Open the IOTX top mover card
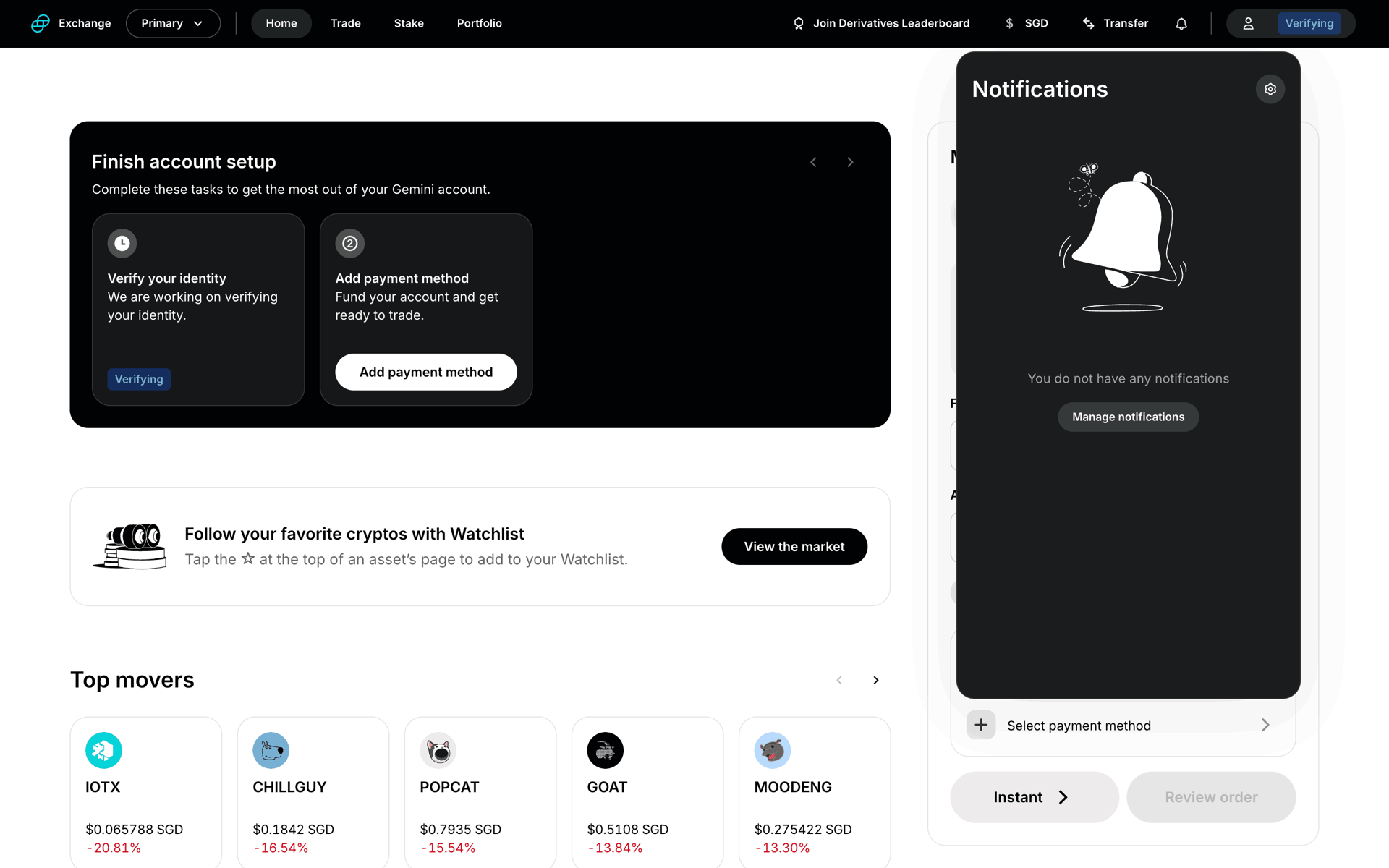Viewport: 1389px width, 868px height. point(146,792)
